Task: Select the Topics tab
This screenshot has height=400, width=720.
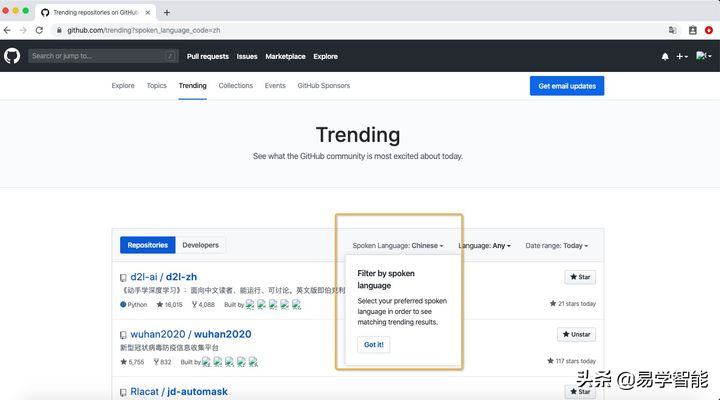Action: [157, 85]
